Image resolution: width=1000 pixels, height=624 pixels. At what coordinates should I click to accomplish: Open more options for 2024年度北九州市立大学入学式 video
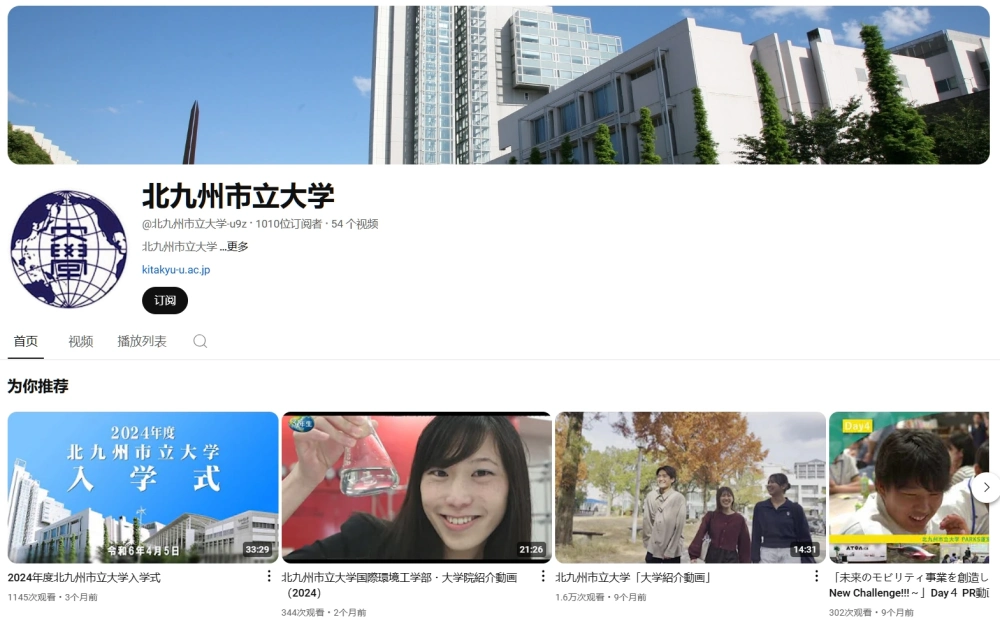click(x=268, y=576)
